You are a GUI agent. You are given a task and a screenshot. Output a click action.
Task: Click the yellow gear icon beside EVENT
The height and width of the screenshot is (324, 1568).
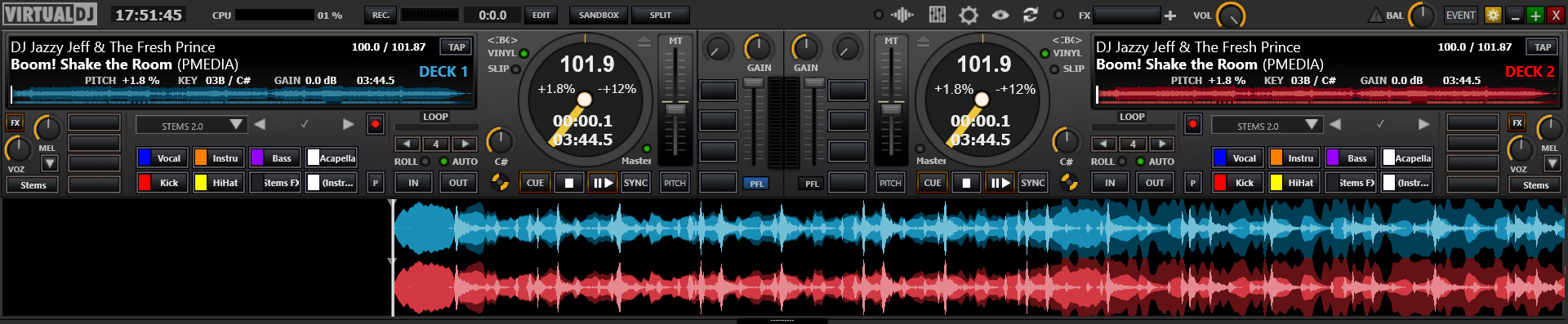1493,15
